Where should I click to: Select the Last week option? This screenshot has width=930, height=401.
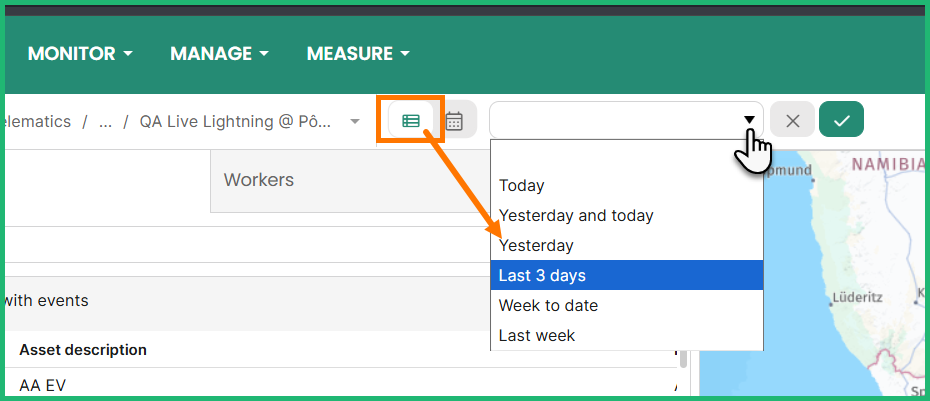(x=537, y=335)
